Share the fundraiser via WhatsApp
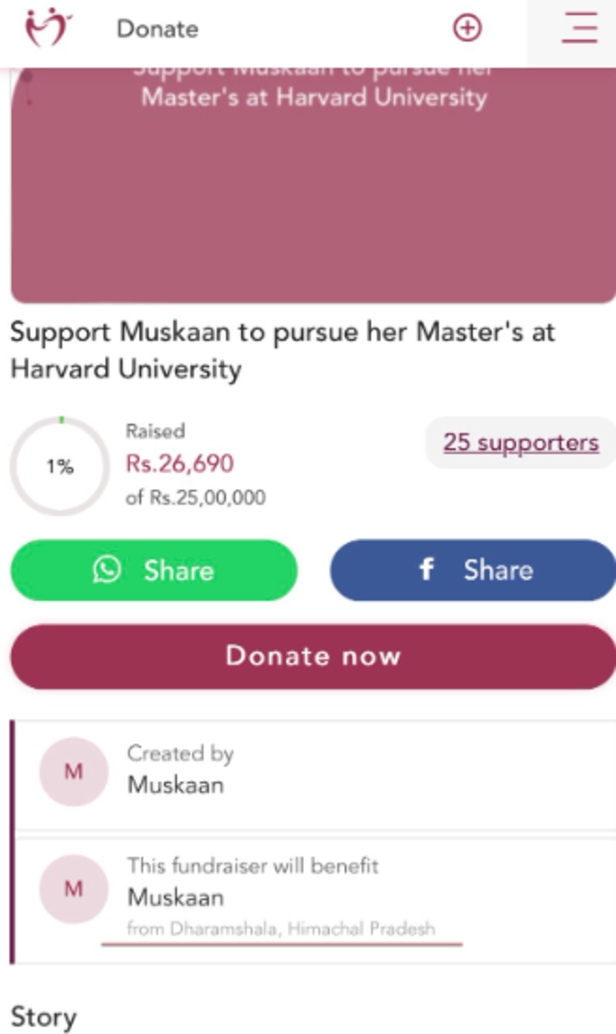Screen dimensions: 616x1034 (x=153, y=570)
